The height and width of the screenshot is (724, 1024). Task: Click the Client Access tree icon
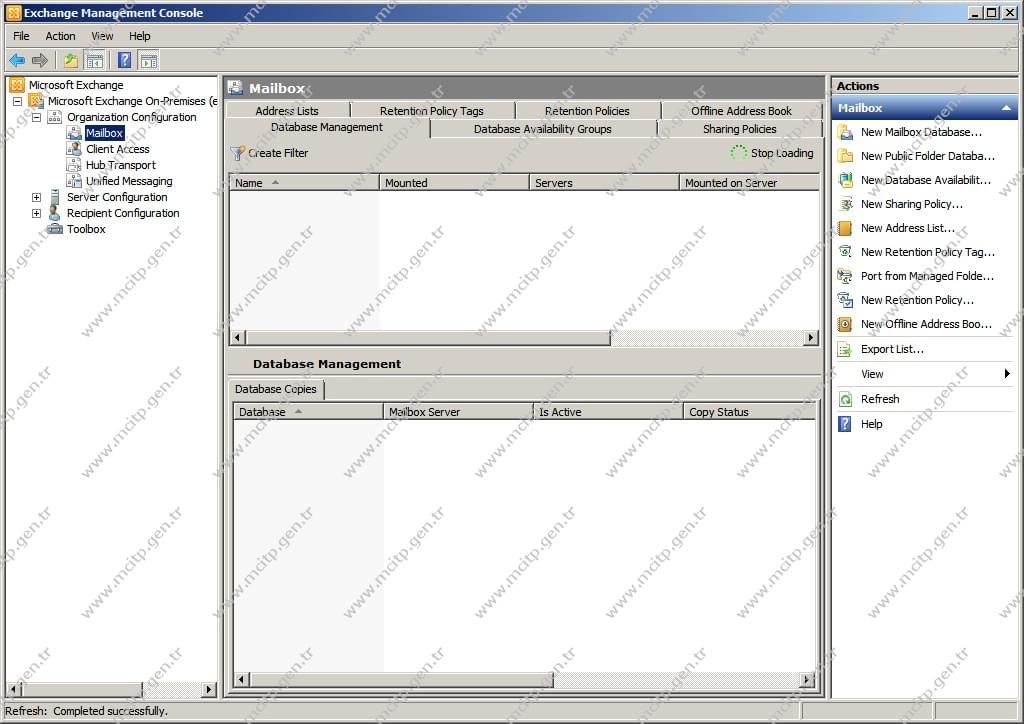coord(74,149)
